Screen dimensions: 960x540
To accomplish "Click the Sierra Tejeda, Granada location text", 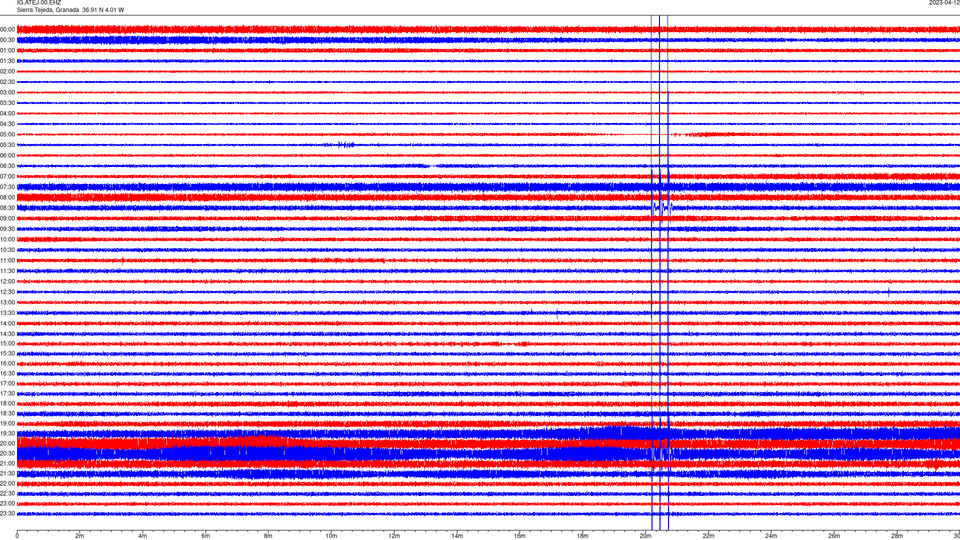I will tap(48, 10).
